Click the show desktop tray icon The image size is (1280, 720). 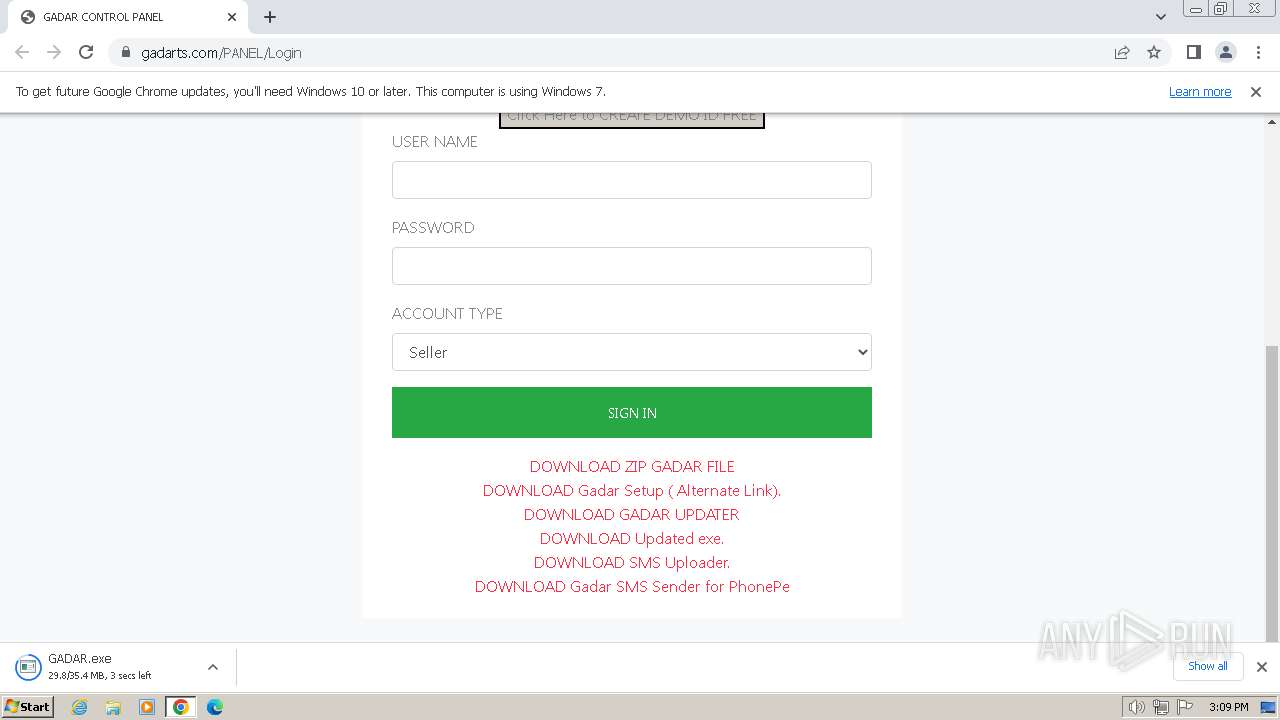click(1269, 707)
